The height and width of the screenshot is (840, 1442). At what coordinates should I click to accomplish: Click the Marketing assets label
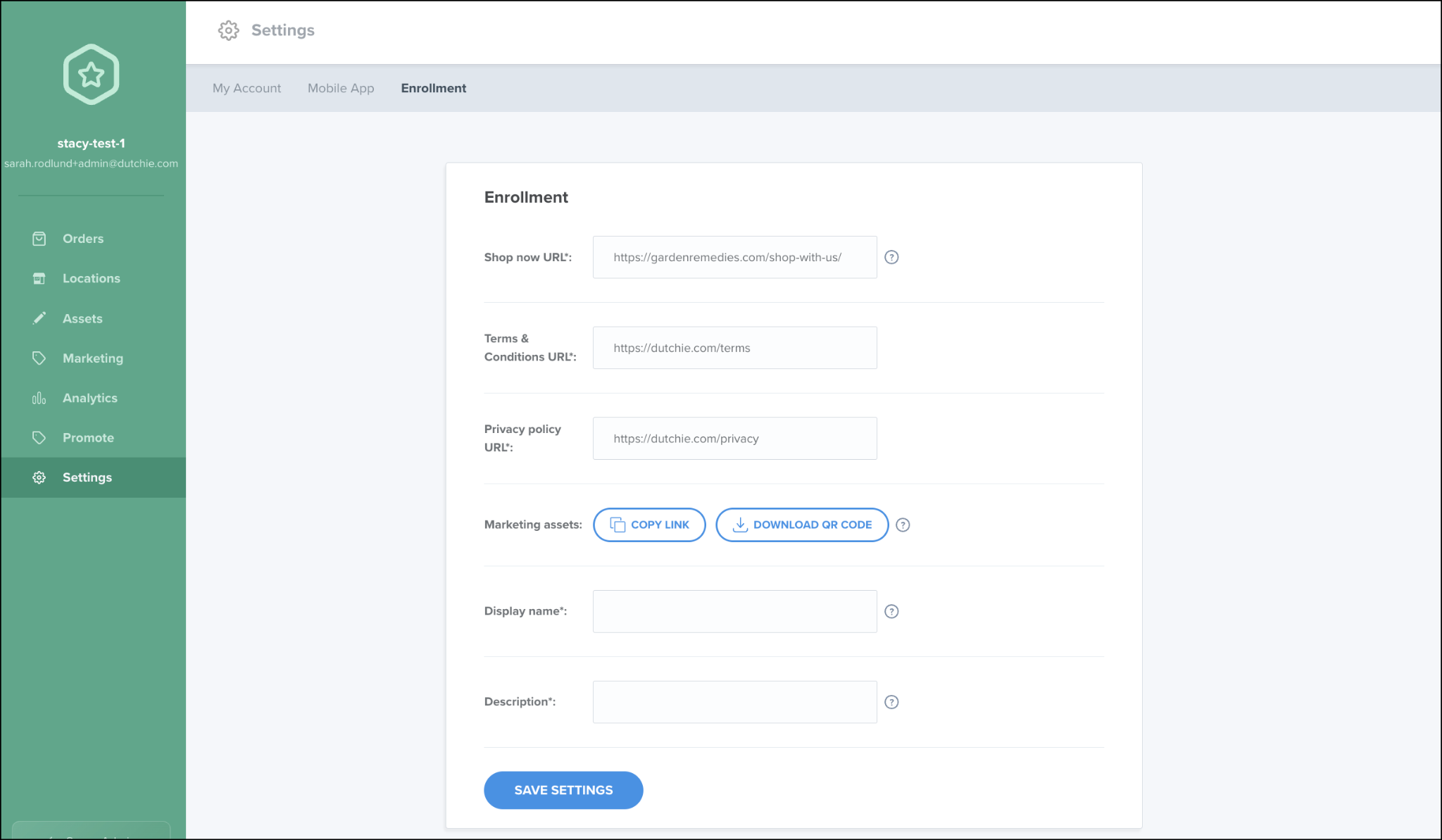click(533, 525)
